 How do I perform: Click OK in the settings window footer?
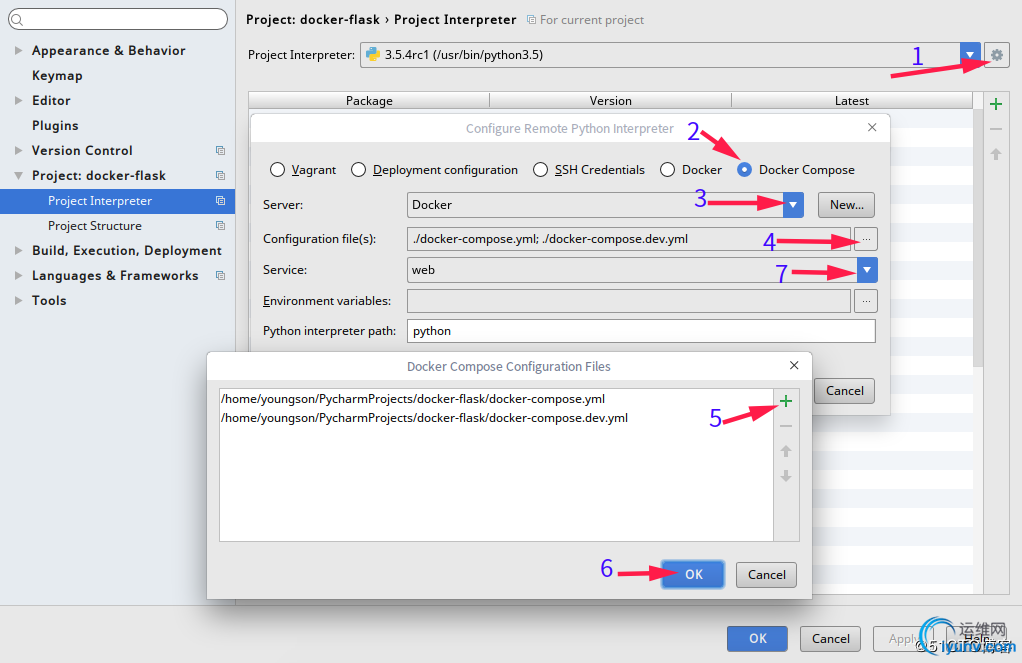(x=757, y=638)
